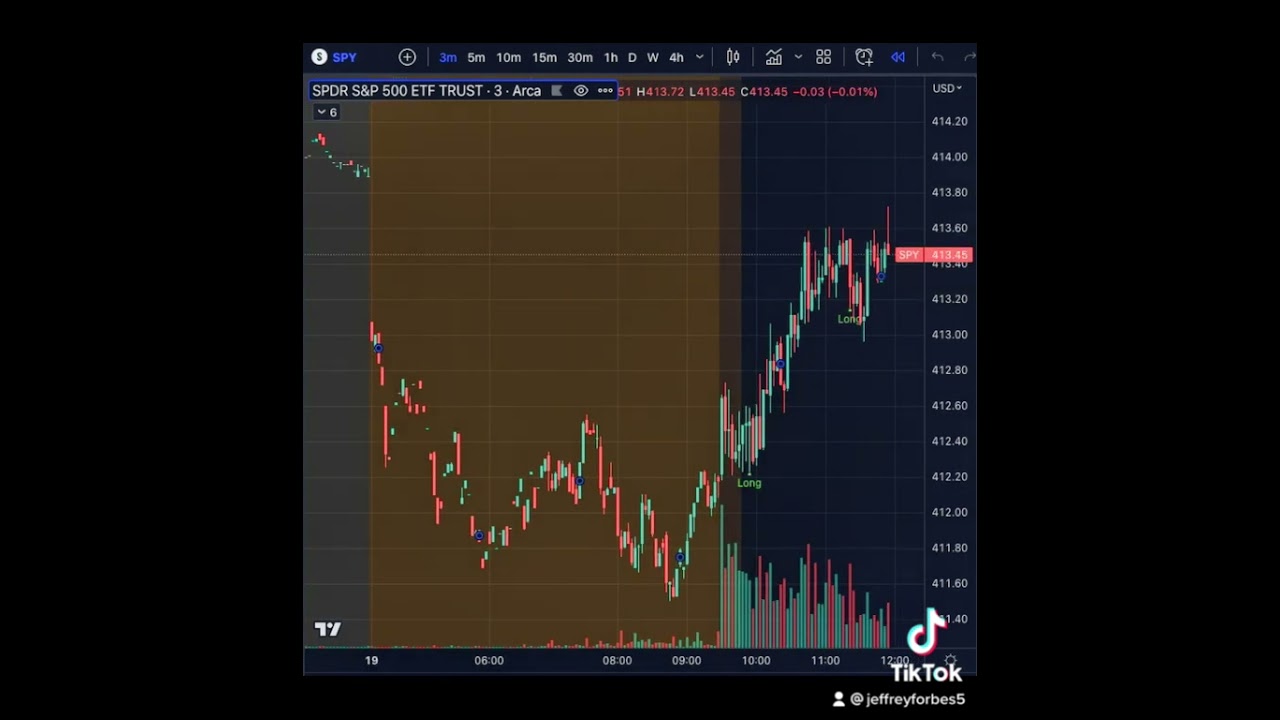Image resolution: width=1280 pixels, height=720 pixels.
Task: Click the L413.45 low value
Action: (712, 92)
